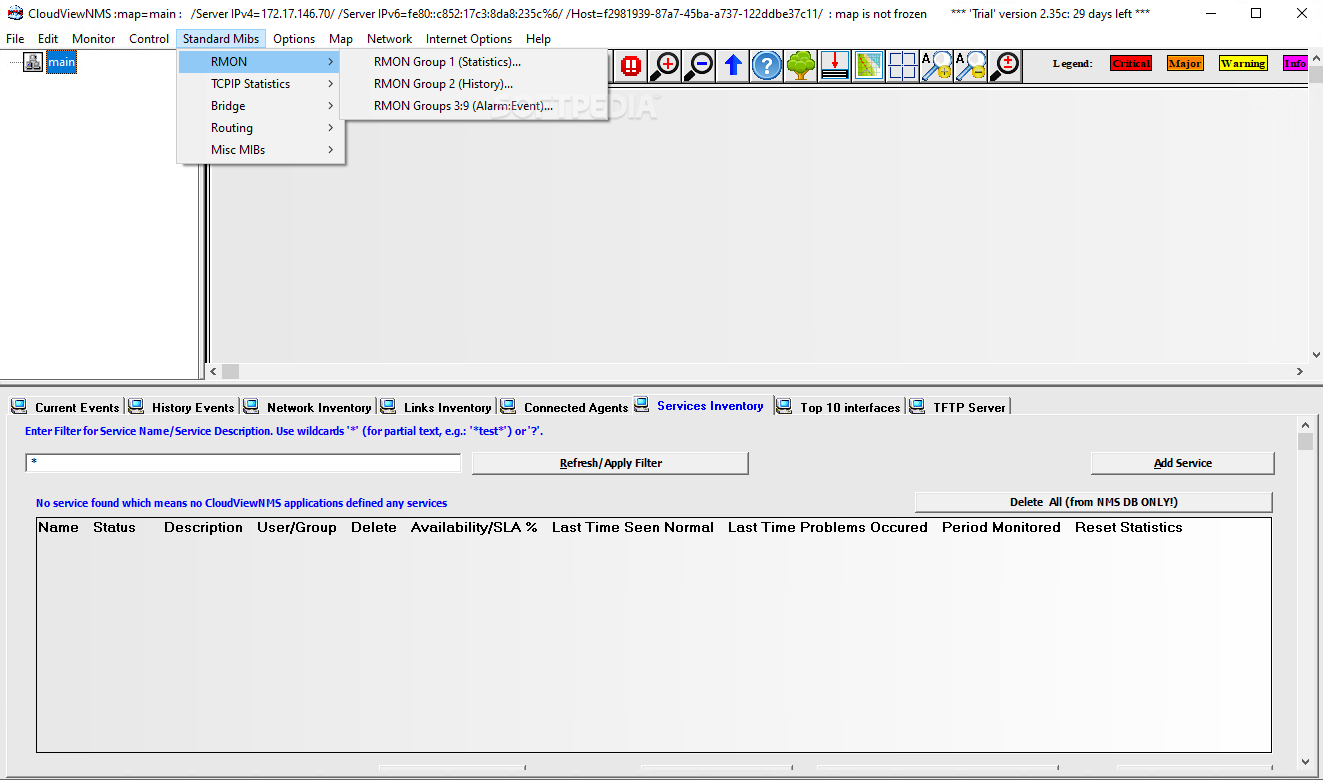Expand the Misc MIBs submenu
The width and height of the screenshot is (1323, 780).
tap(261, 150)
